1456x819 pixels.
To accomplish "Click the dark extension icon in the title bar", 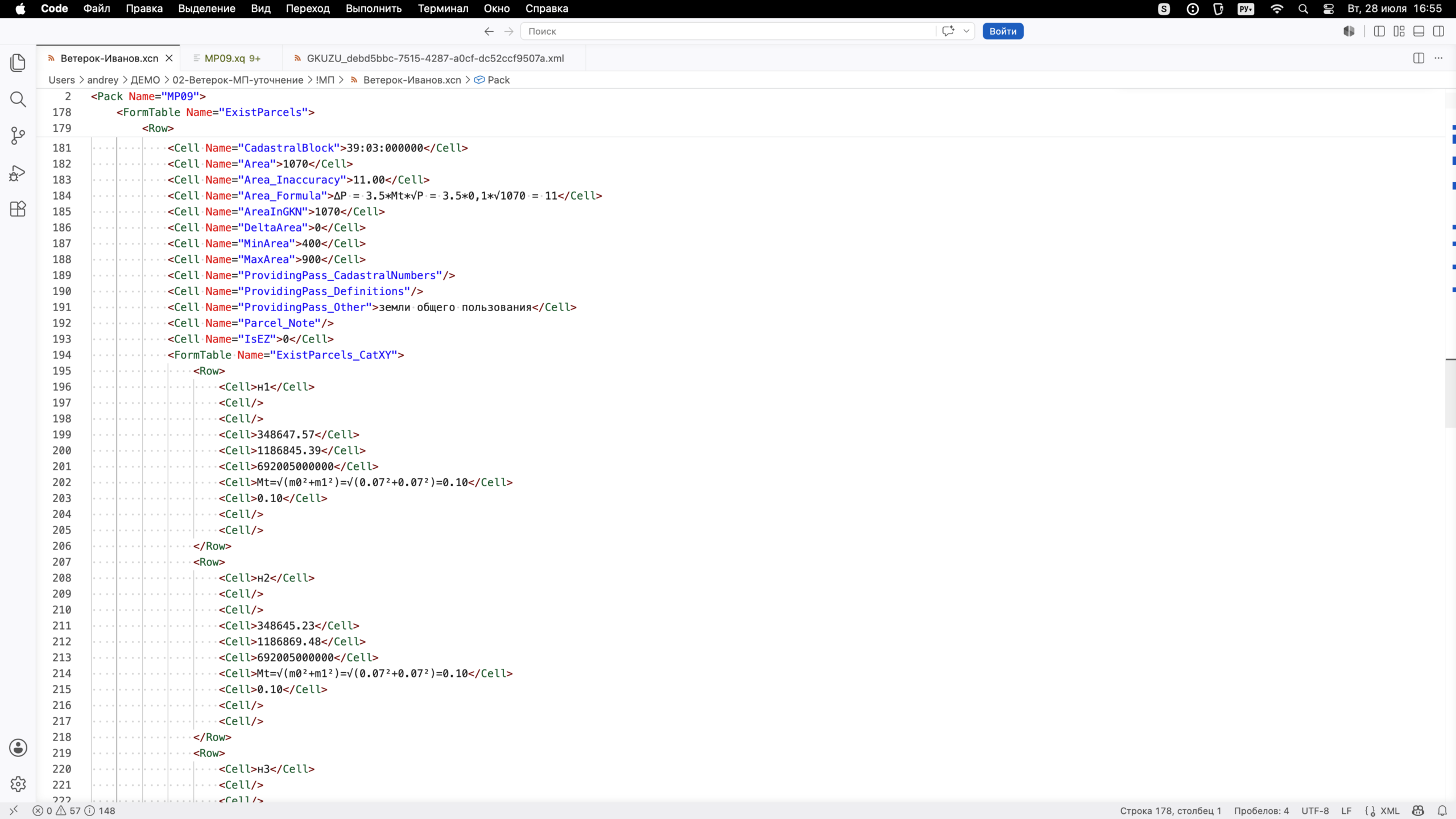I will tap(1349, 31).
